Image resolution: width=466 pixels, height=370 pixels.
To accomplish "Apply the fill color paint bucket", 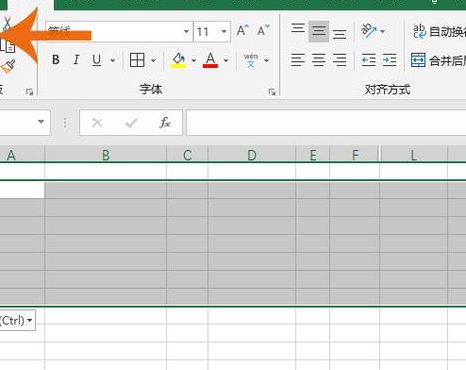I will click(x=179, y=60).
